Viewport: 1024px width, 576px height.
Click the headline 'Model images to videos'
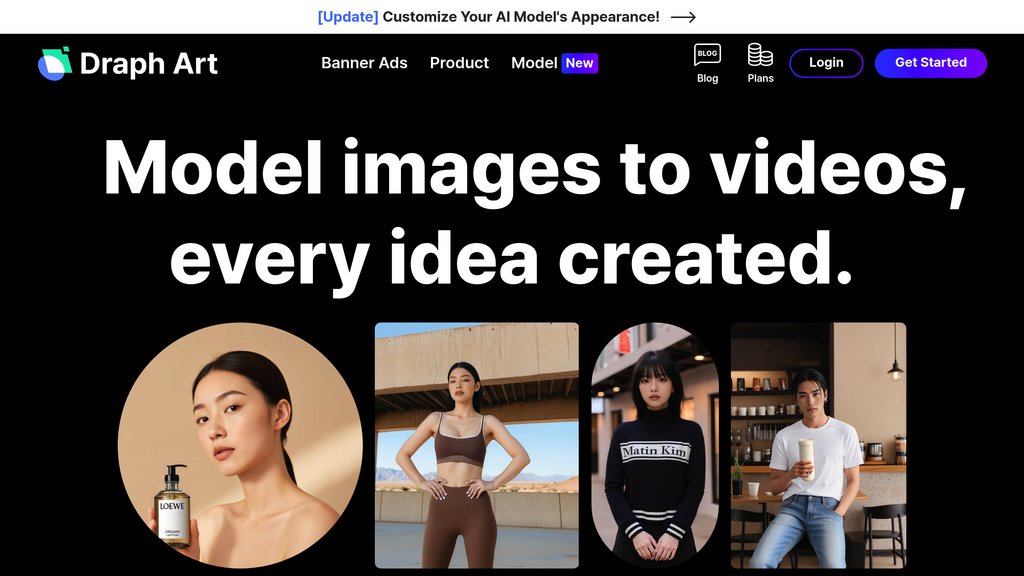[534, 168]
